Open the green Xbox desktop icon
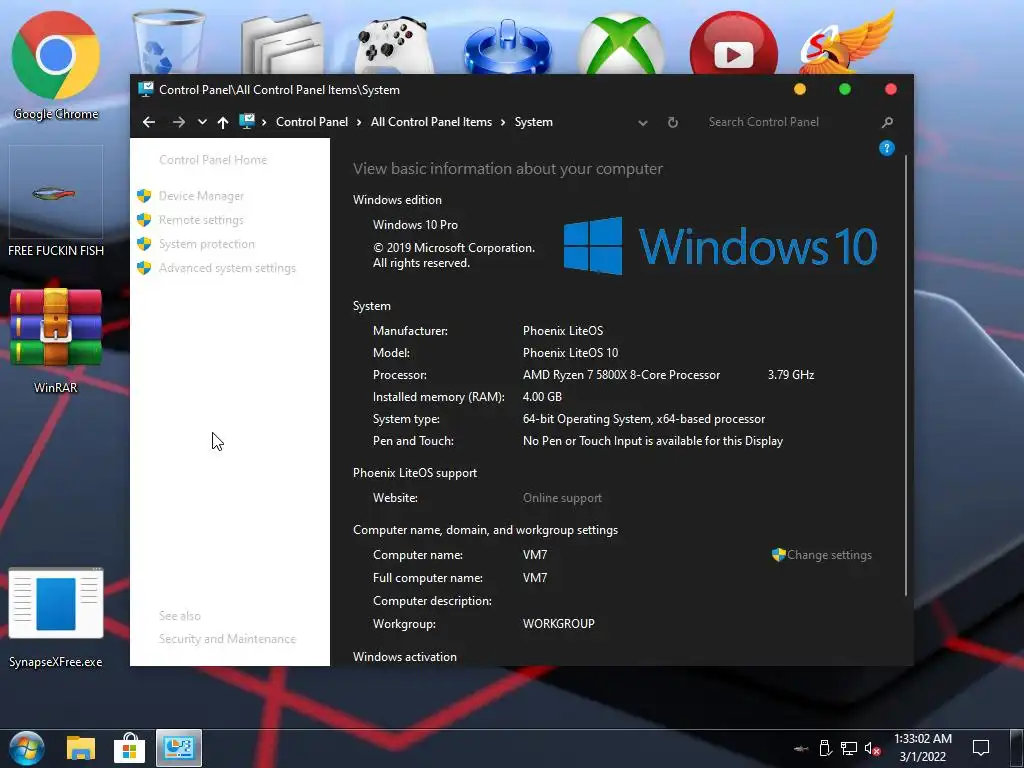This screenshot has height=768, width=1024. tap(620, 43)
